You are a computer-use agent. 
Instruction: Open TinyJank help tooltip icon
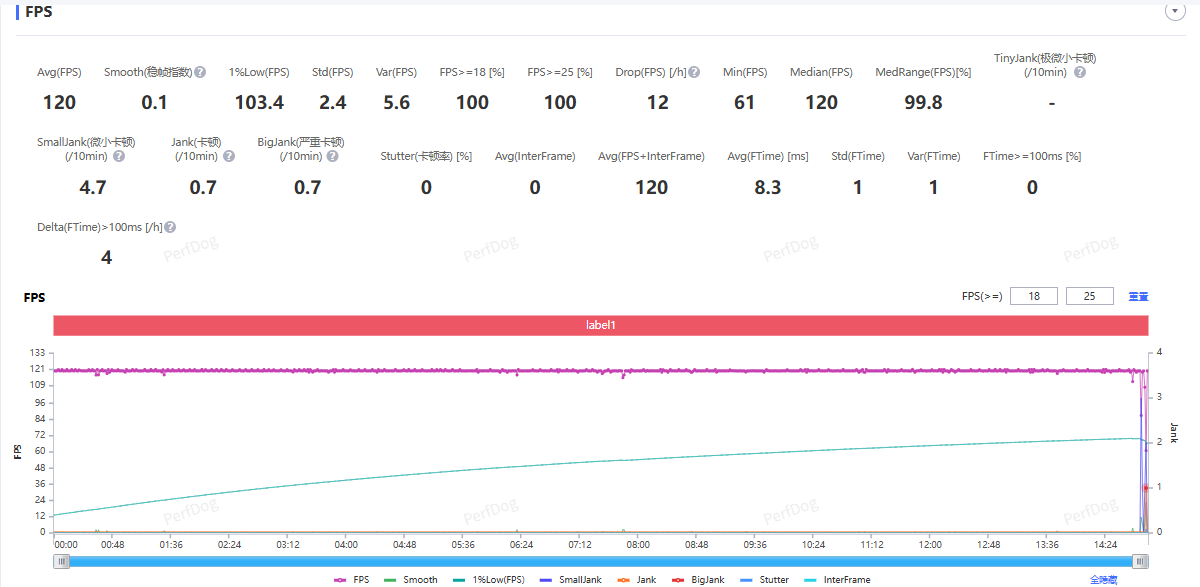(x=1079, y=72)
